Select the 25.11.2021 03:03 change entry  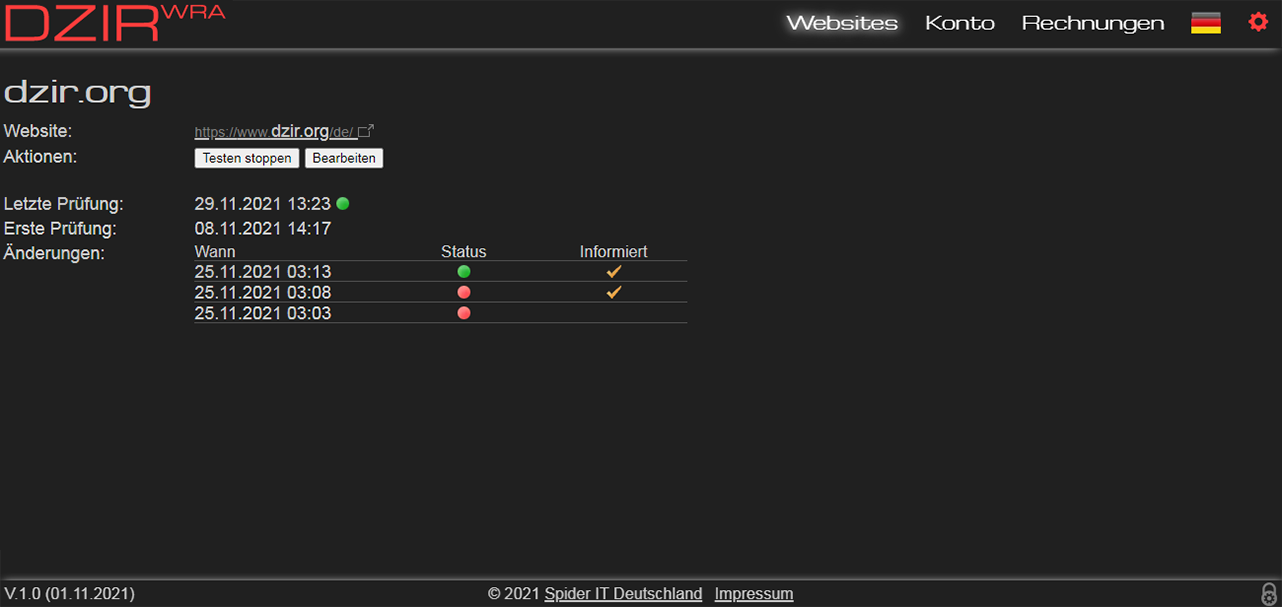coord(441,313)
